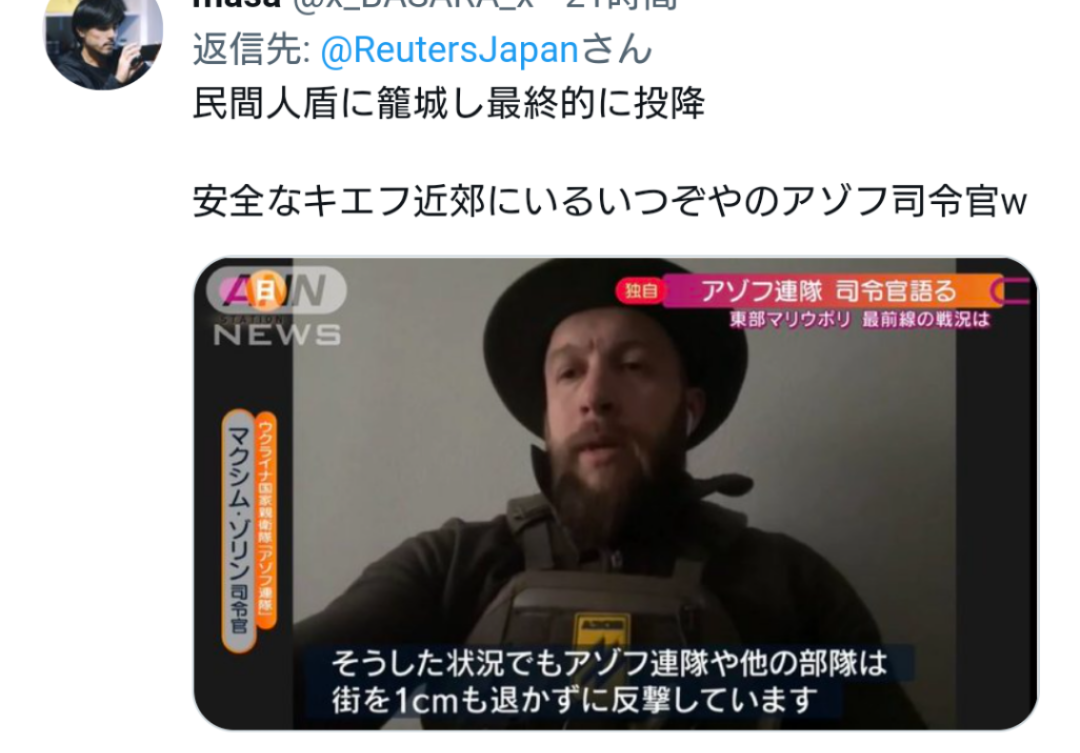
Task: Click the tweet text 民間人盾に籠城し最終的に投降
Action: pyautogui.click(x=449, y=104)
